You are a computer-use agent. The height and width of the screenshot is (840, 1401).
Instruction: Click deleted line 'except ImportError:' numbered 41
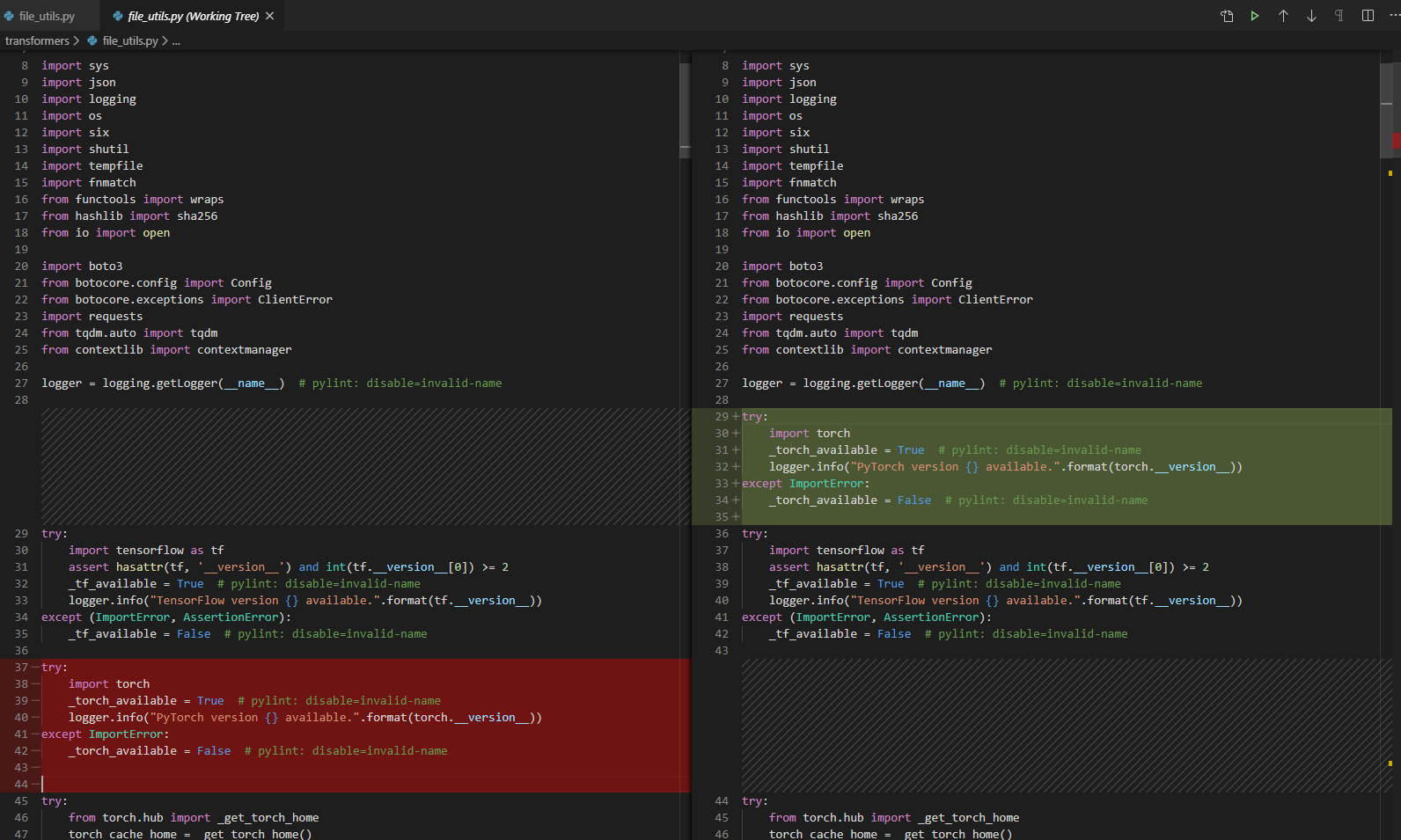pos(105,734)
